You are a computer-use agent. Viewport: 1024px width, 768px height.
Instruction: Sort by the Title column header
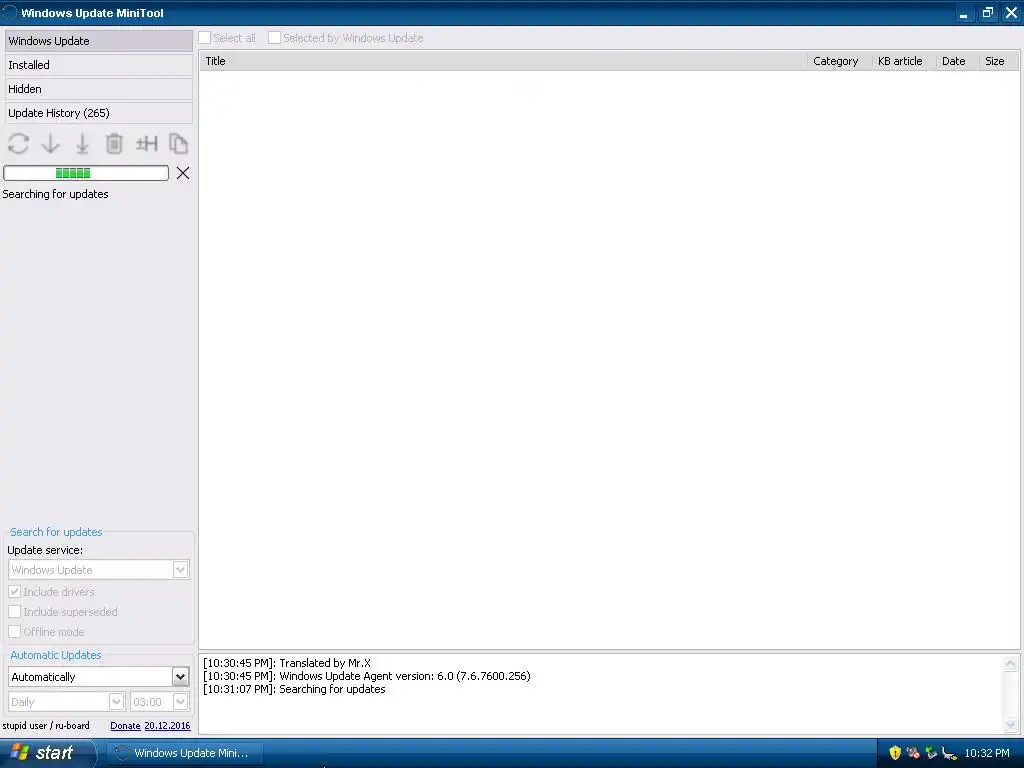point(503,61)
